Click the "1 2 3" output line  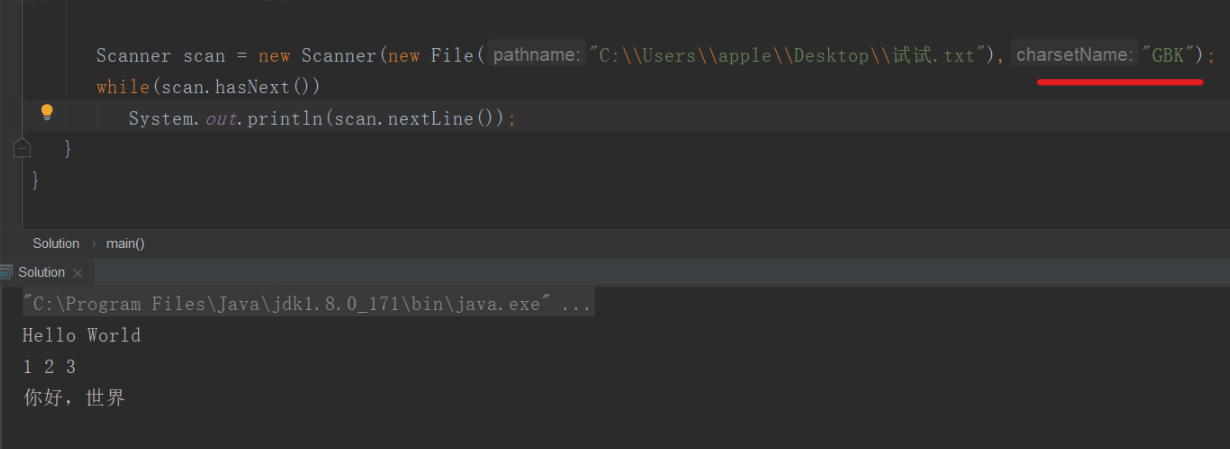[x=50, y=367]
